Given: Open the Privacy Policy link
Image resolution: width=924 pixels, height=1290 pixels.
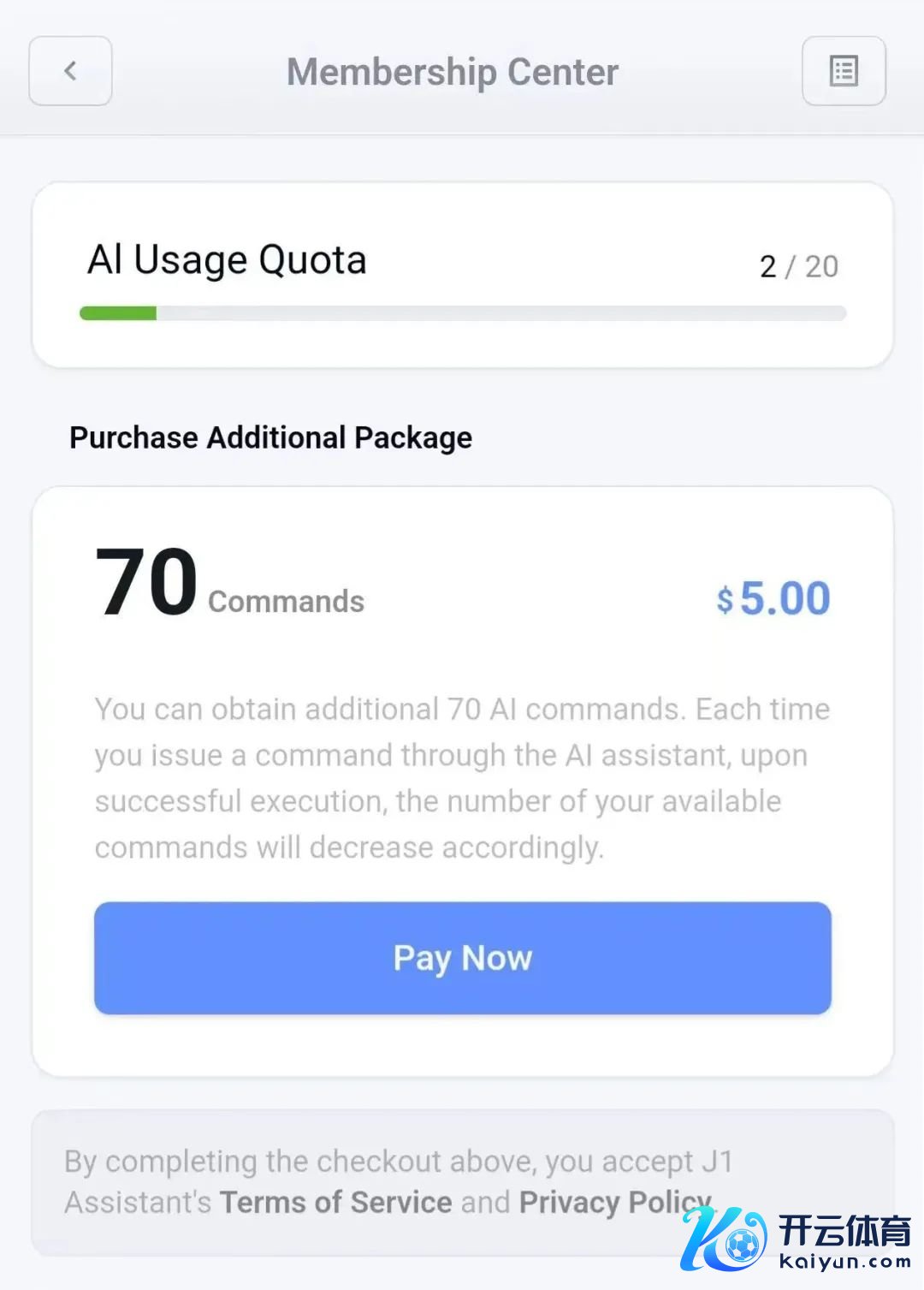Looking at the screenshot, I should pos(614,1202).
